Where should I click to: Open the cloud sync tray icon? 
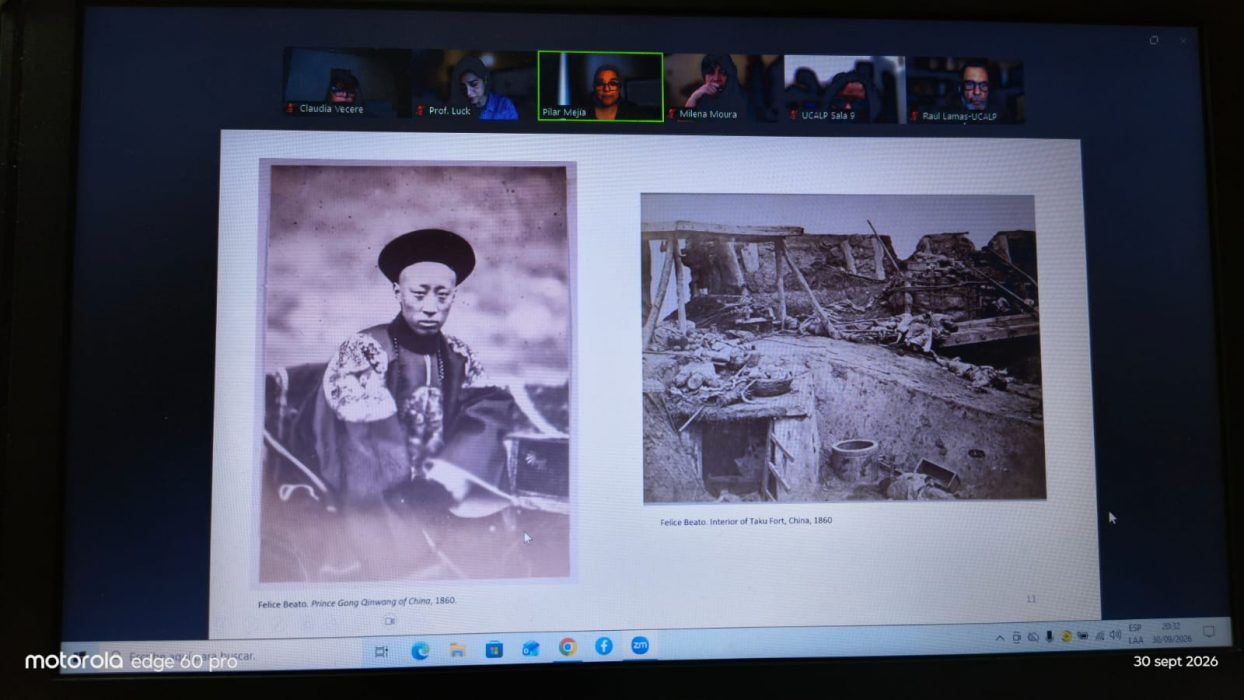pos(1033,637)
